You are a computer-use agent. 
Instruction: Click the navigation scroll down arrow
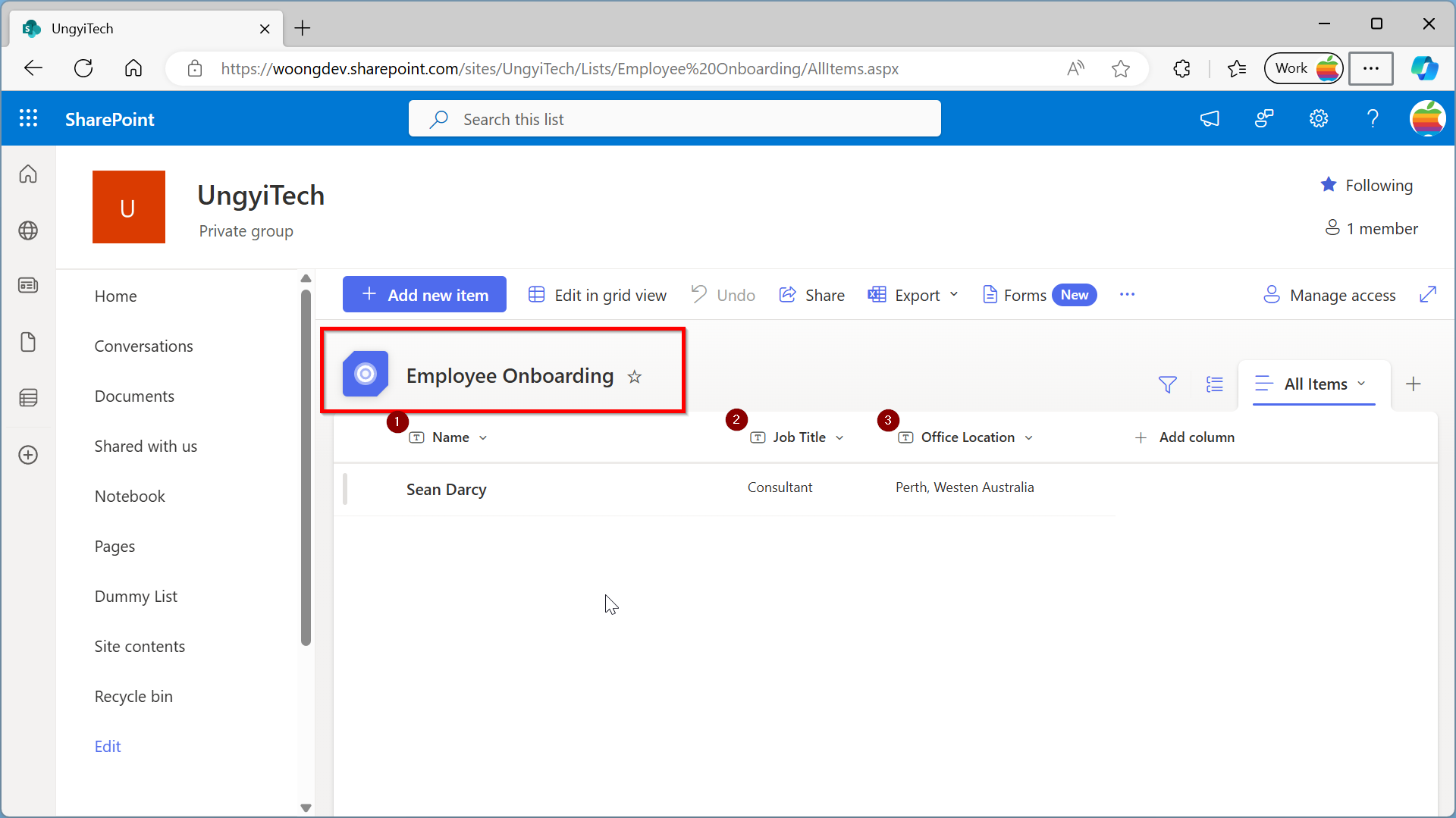306,808
